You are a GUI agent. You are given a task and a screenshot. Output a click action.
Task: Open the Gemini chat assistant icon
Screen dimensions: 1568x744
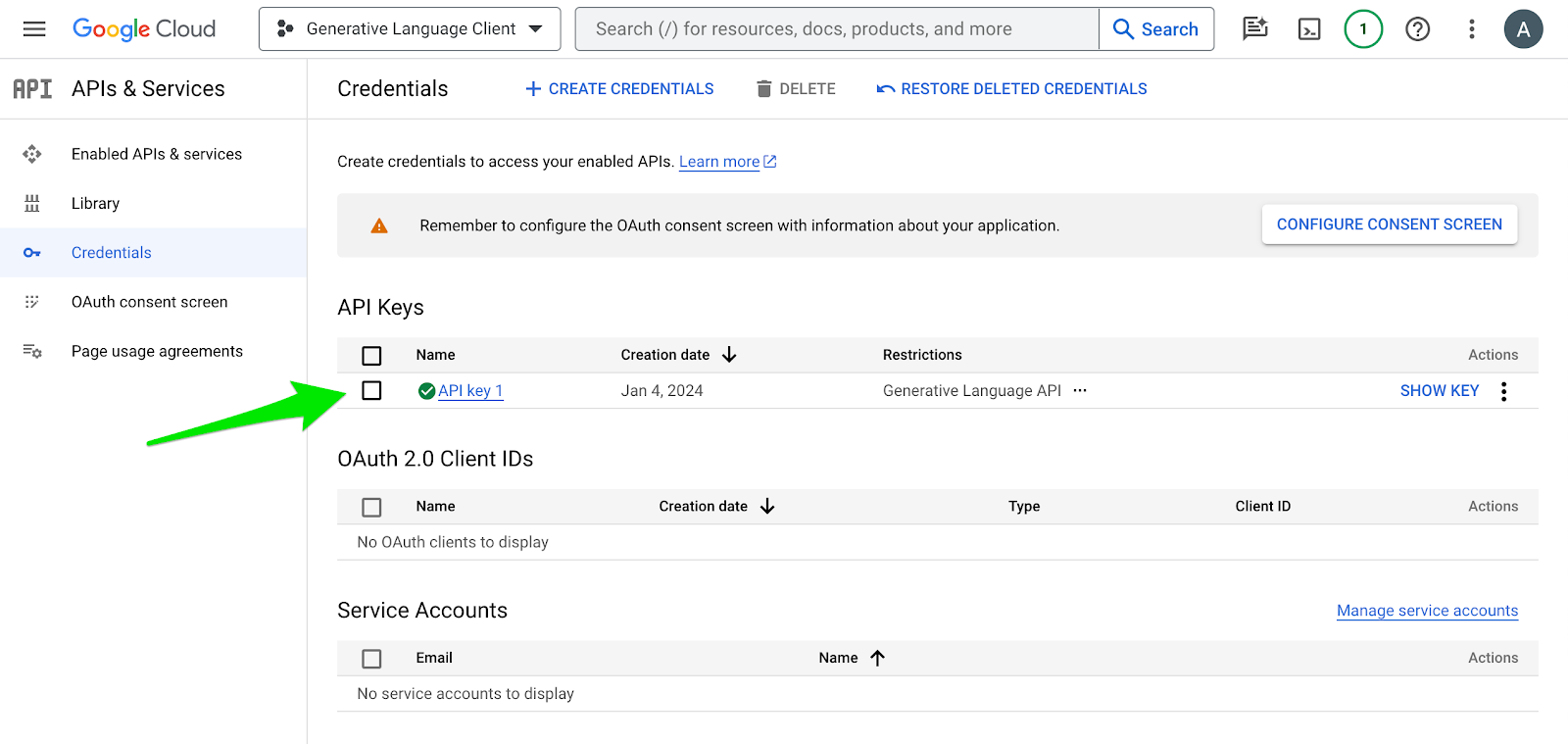[1255, 29]
